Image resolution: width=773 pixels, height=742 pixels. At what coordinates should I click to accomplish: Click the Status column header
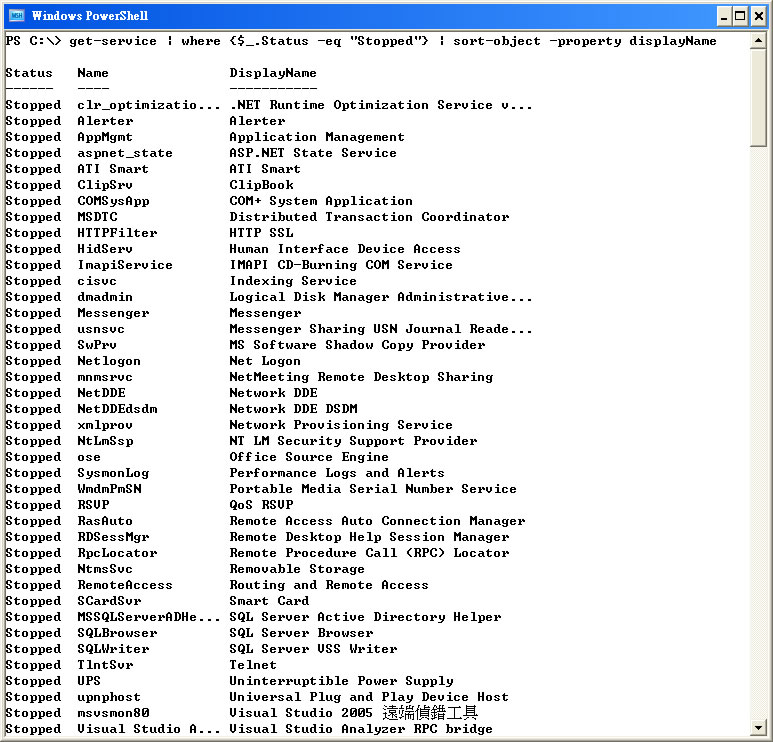pos(29,73)
